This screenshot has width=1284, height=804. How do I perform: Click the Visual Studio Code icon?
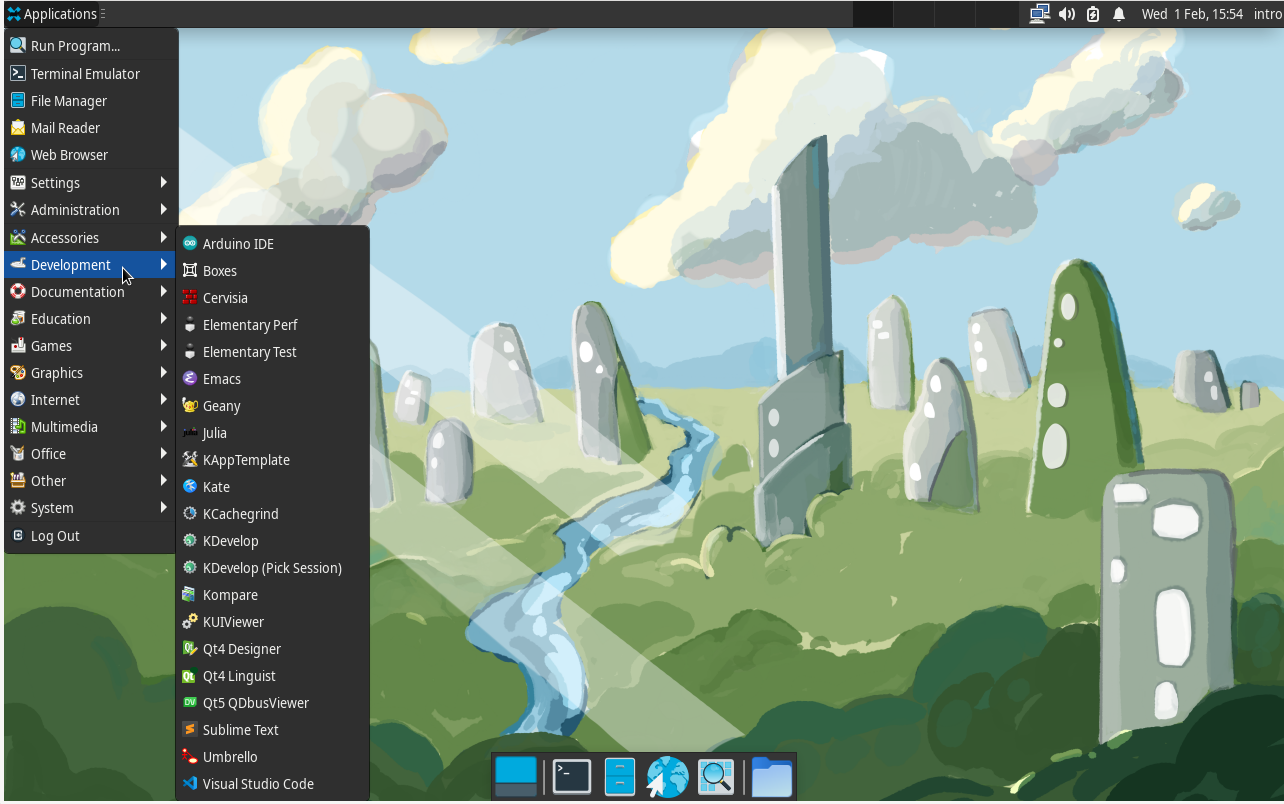point(189,784)
